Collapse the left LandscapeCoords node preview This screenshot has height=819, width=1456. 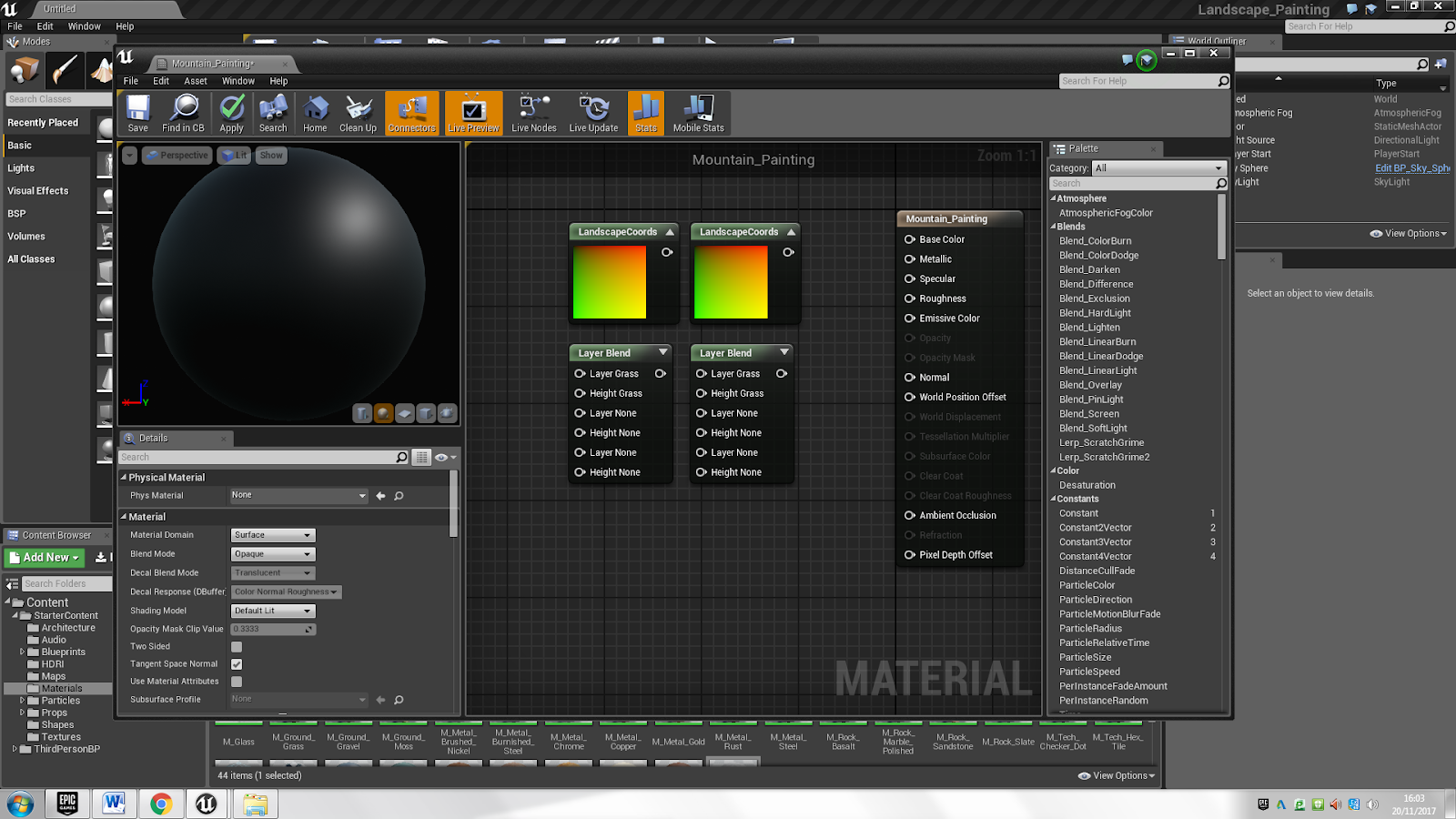[x=670, y=232]
